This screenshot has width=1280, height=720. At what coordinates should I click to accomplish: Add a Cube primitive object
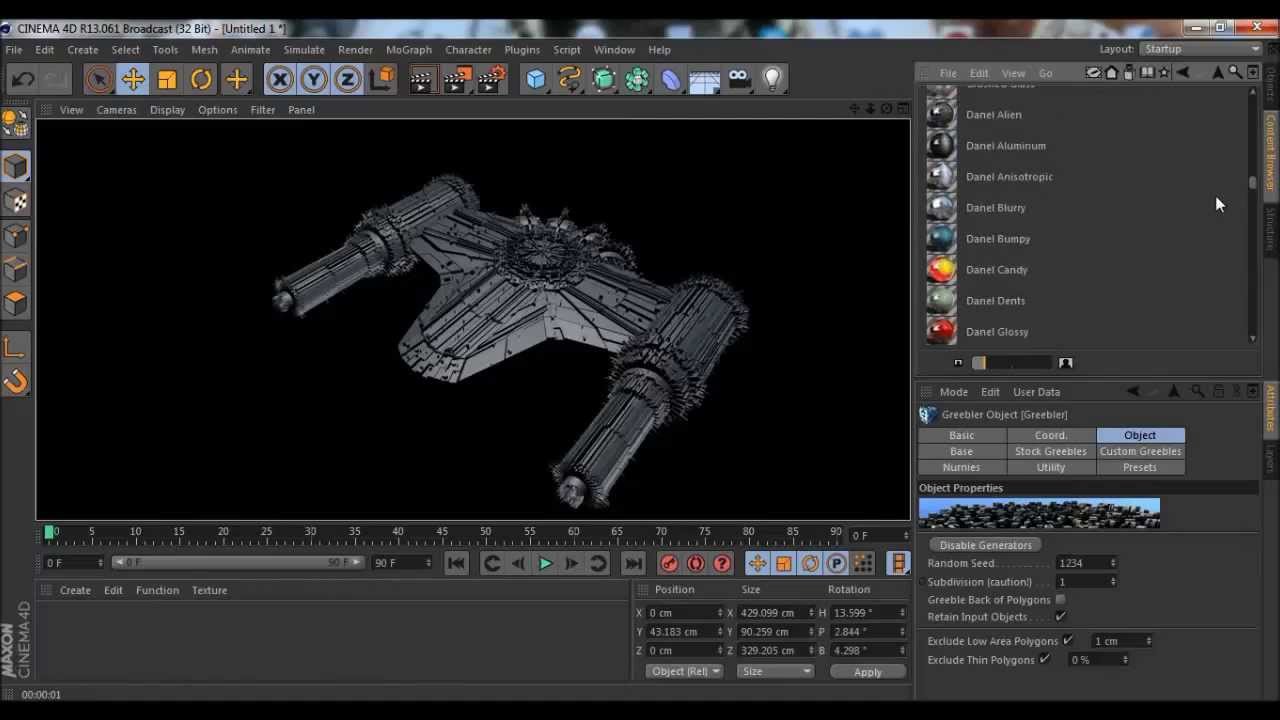(x=536, y=79)
